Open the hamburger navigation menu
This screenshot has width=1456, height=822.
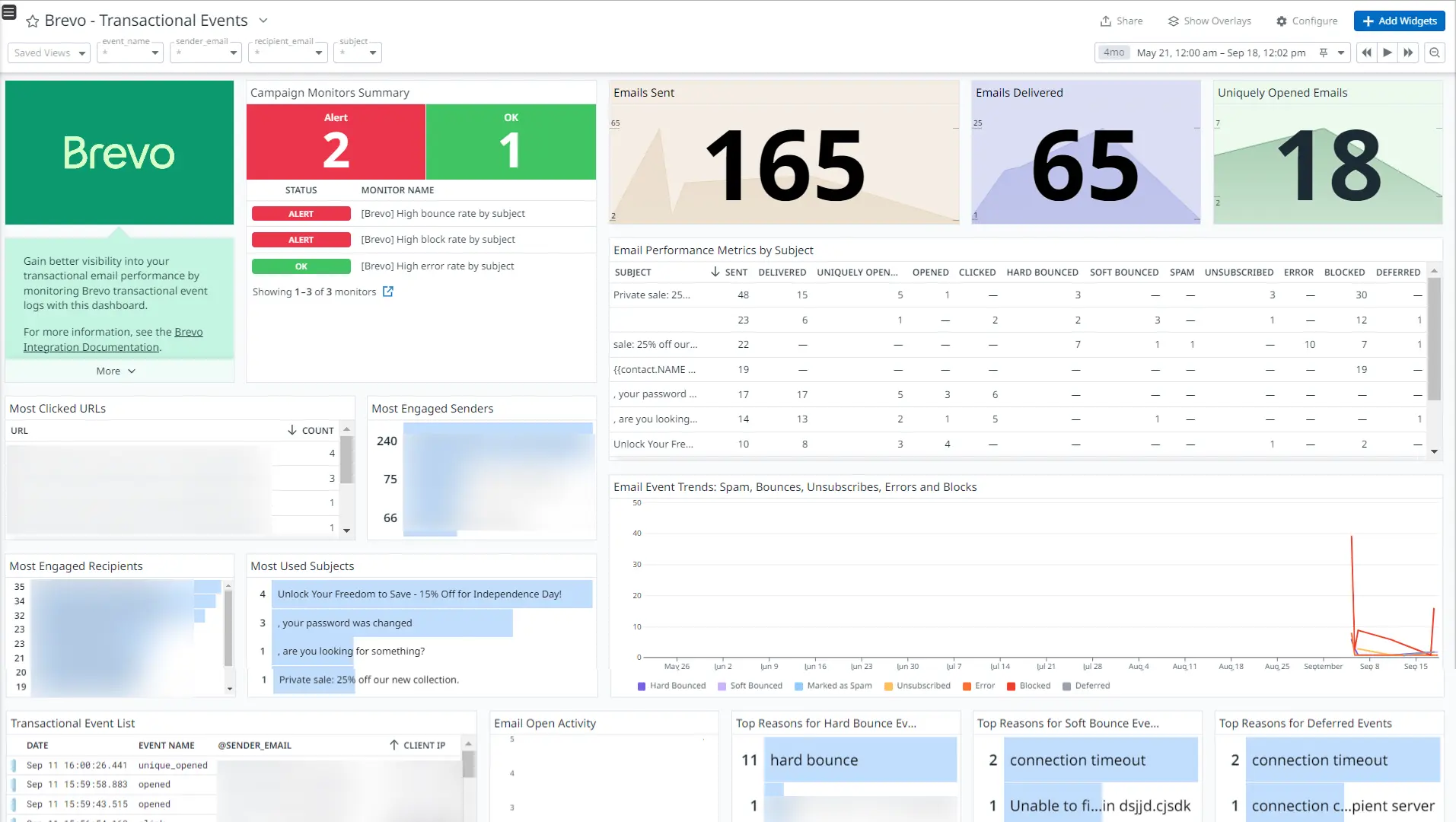pyautogui.click(x=8, y=12)
